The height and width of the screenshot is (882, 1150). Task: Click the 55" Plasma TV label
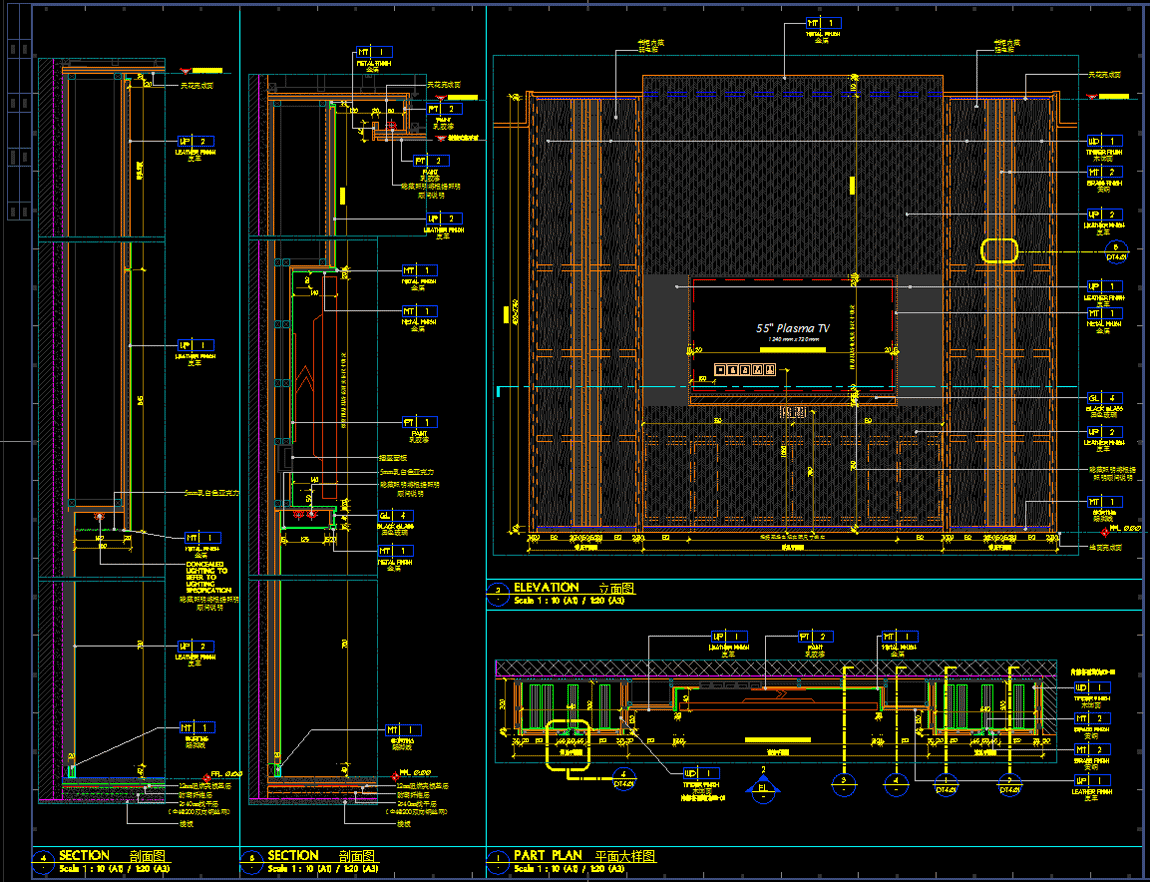click(x=792, y=328)
